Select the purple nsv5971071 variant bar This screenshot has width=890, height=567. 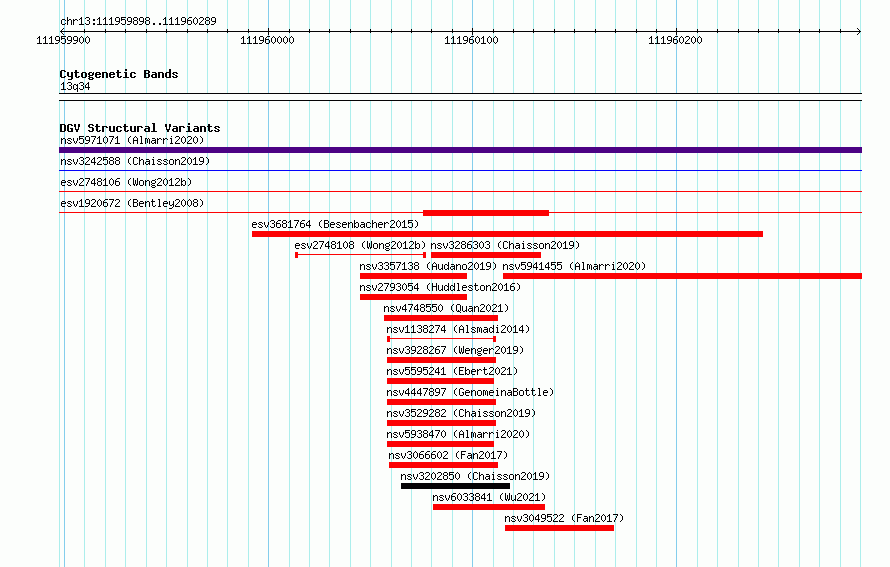(460, 150)
